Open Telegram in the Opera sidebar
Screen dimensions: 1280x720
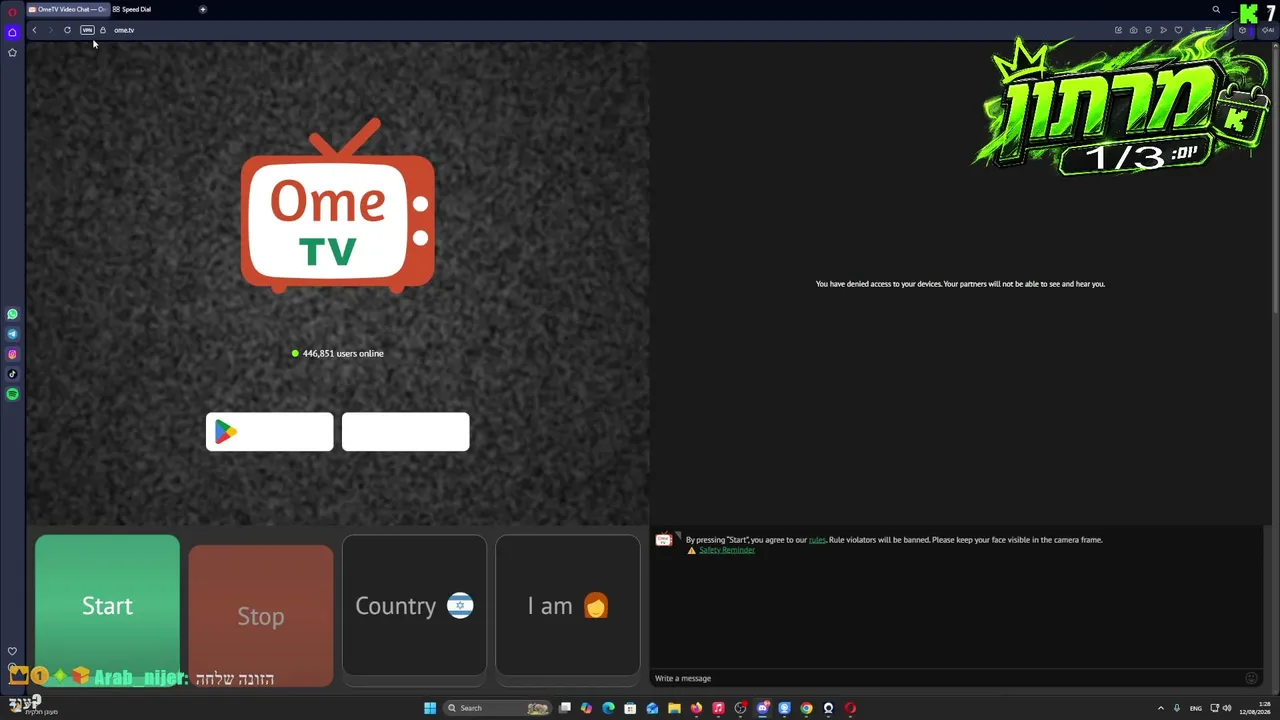(12, 334)
